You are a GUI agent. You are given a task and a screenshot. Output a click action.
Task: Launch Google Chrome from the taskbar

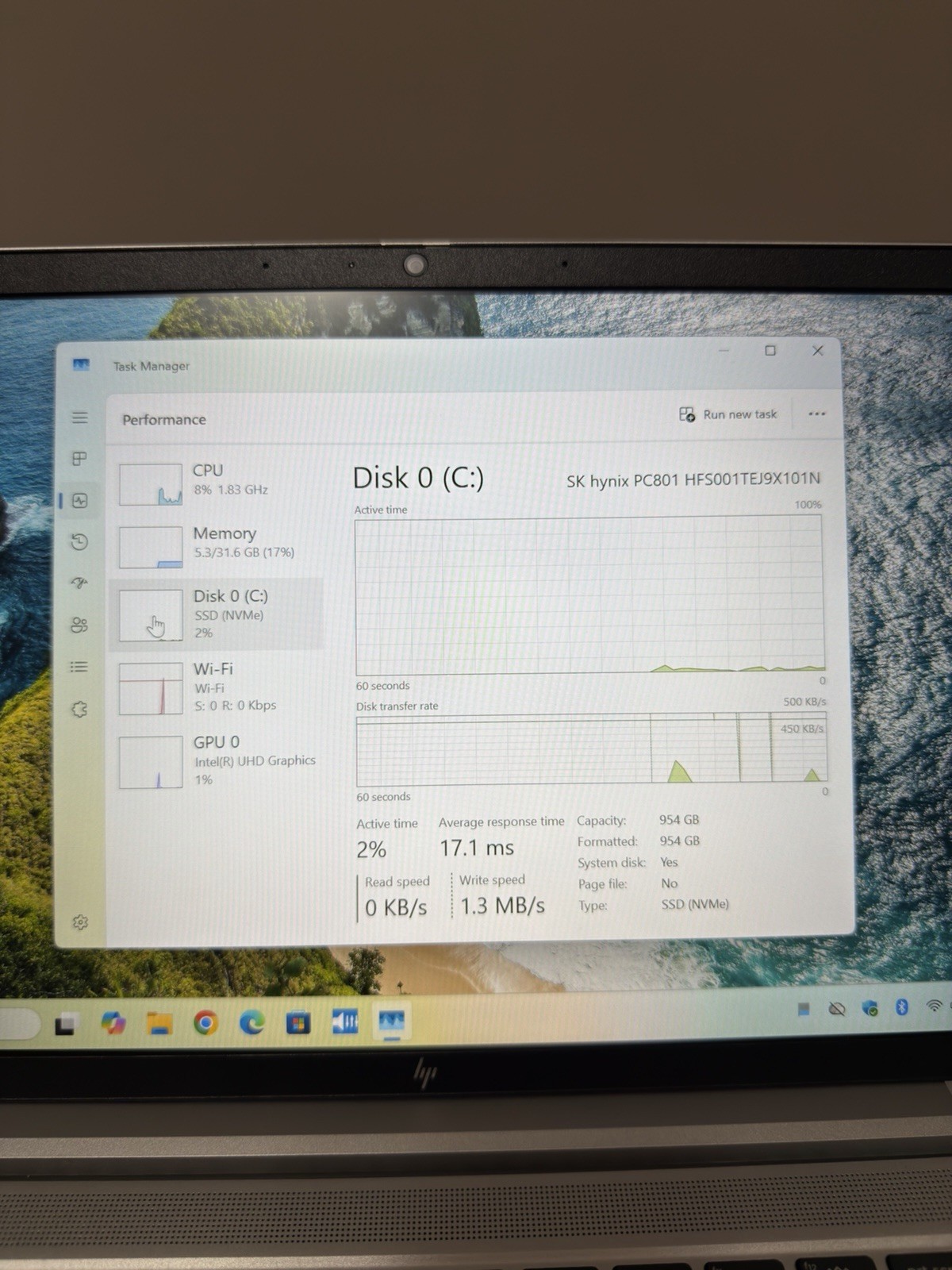pos(205,1024)
